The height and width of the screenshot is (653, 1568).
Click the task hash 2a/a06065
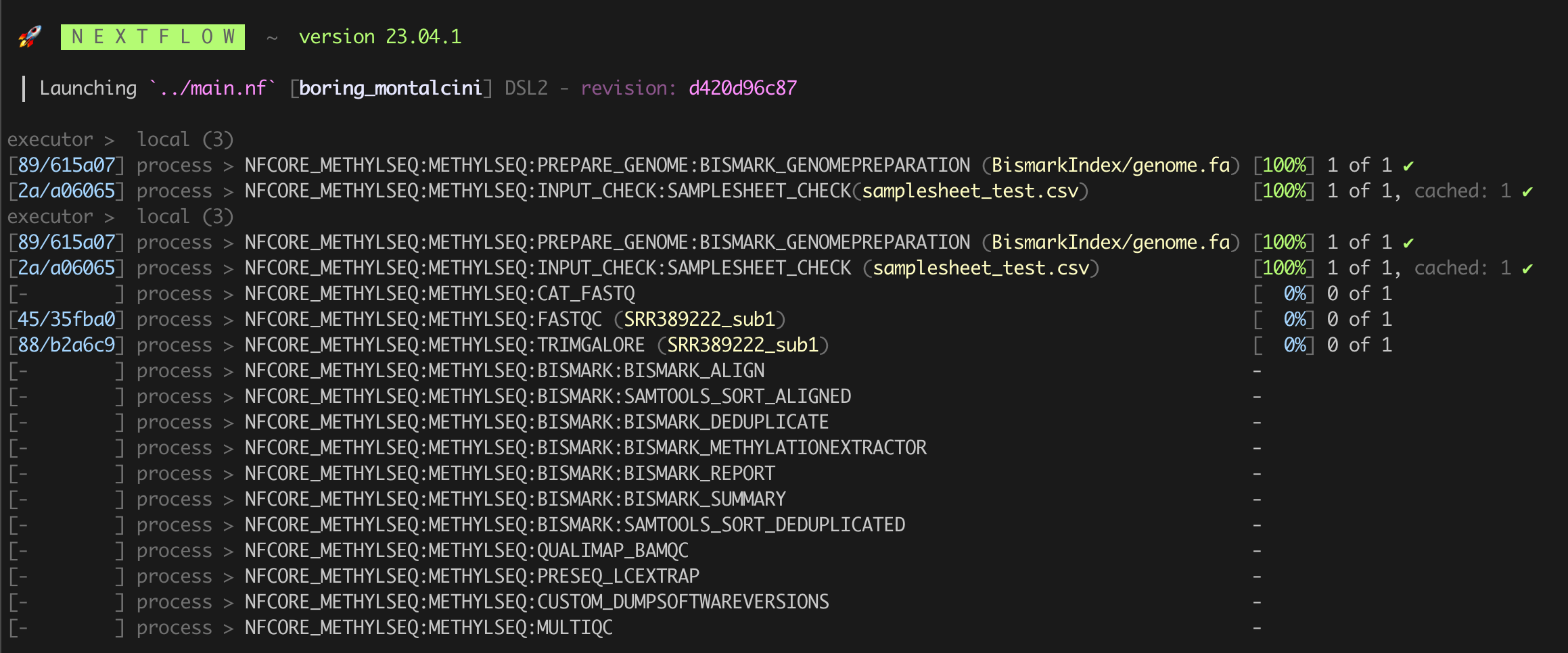point(66,190)
